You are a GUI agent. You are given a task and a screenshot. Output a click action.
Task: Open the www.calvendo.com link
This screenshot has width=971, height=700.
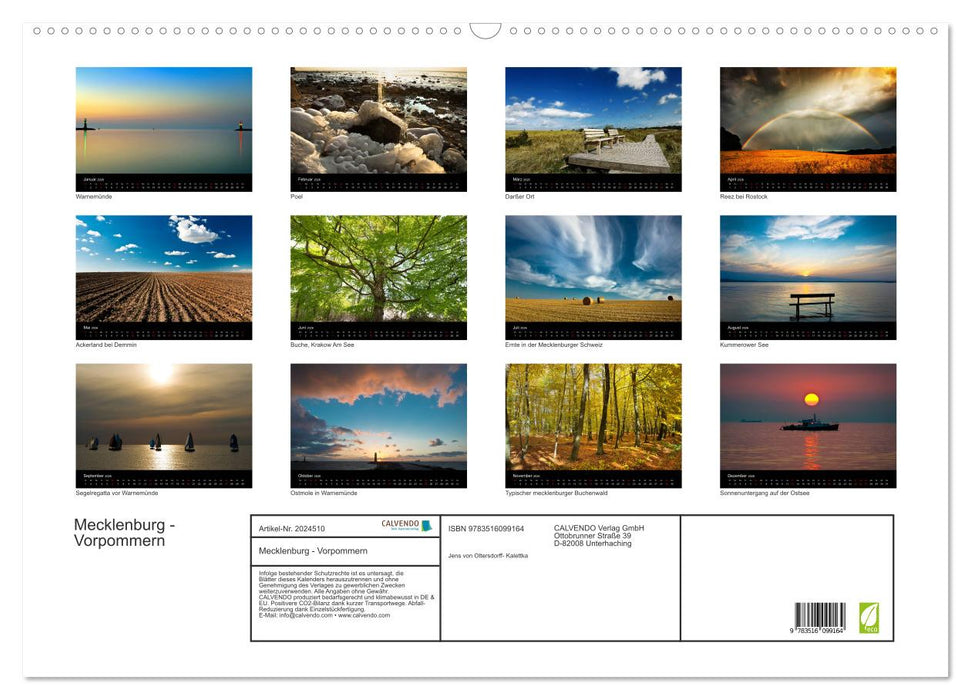364,615
